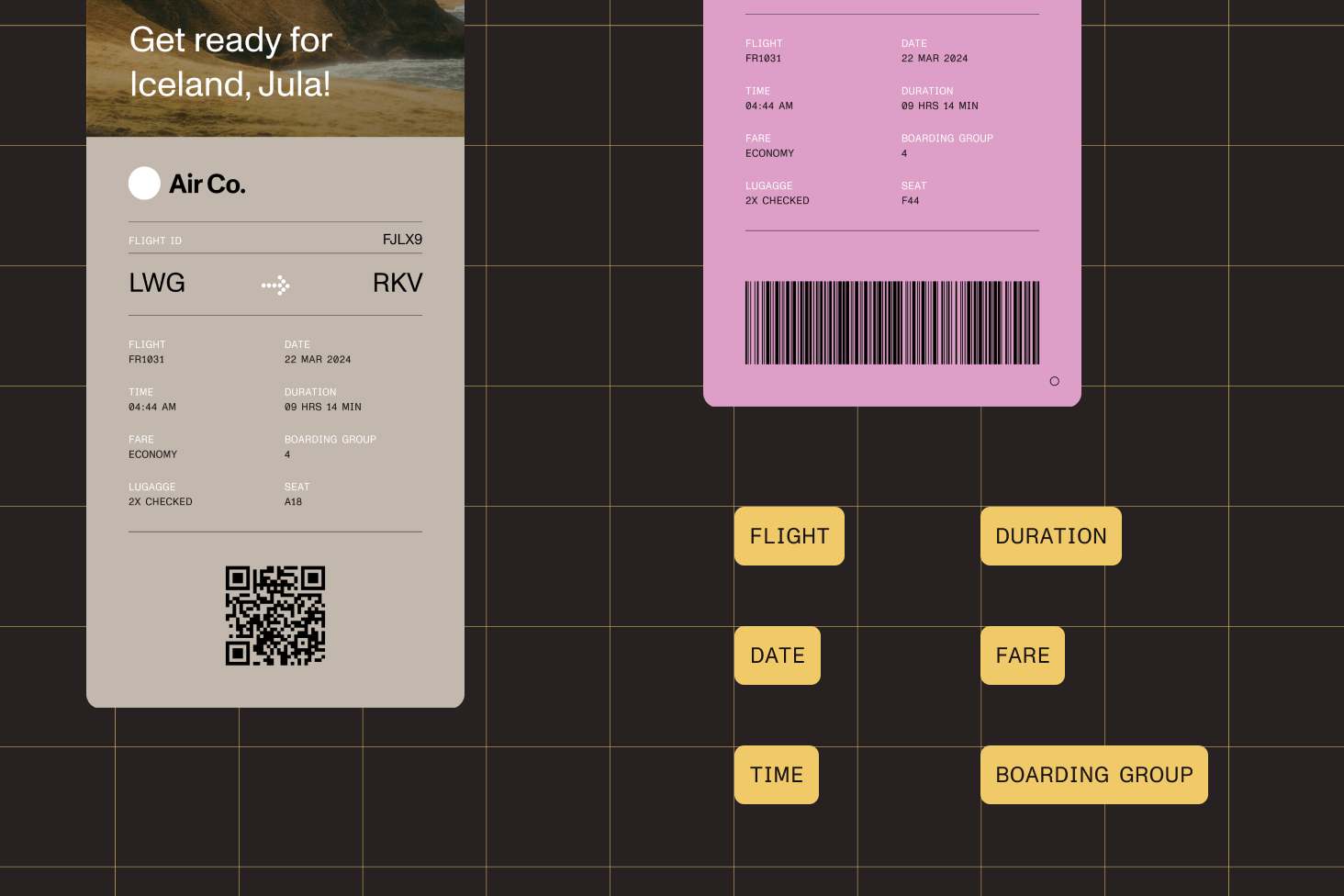Click the departure code LWG
1344x896 pixels.
click(156, 283)
